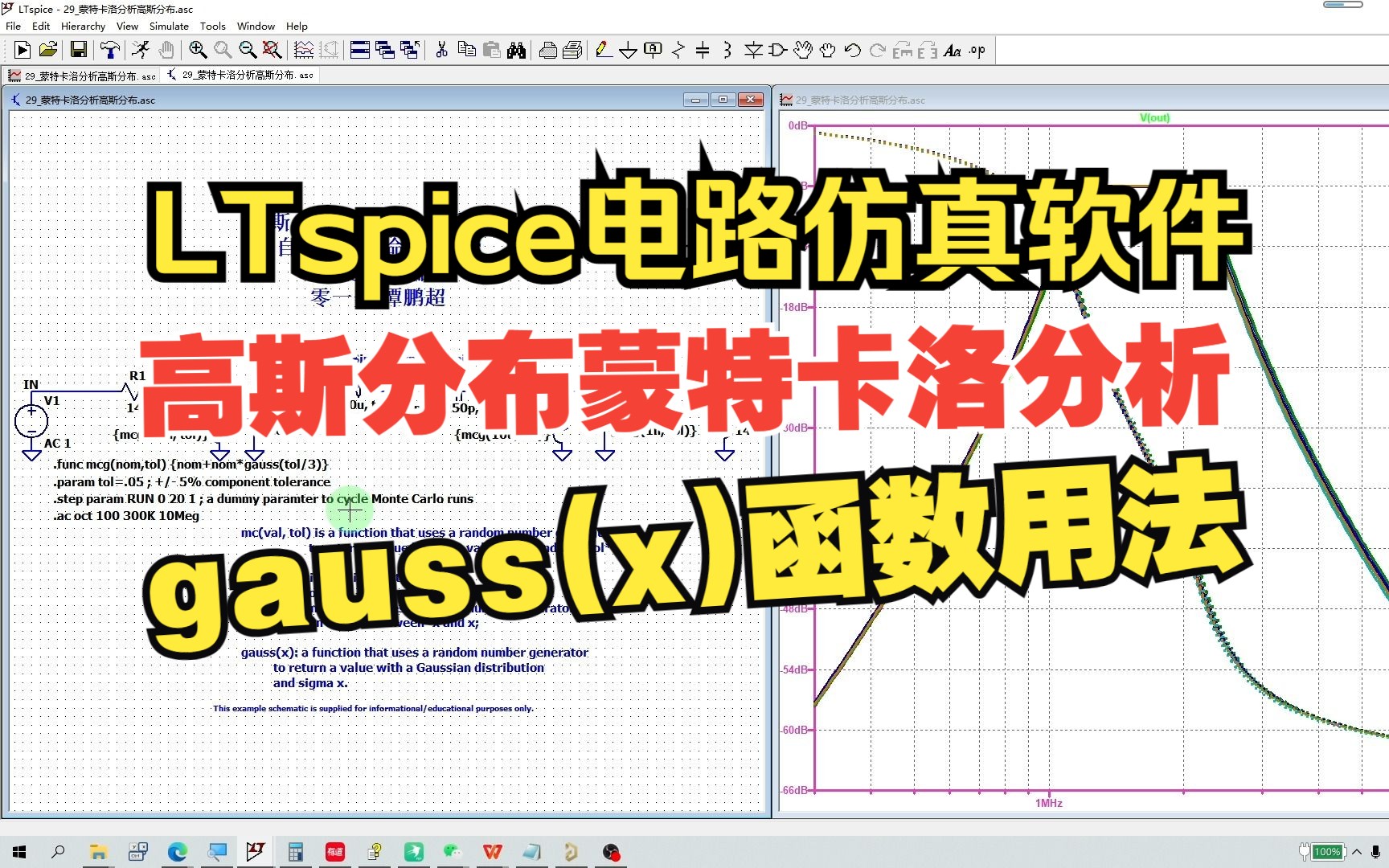Open the Simulate menu
1389x868 pixels.
(169, 26)
